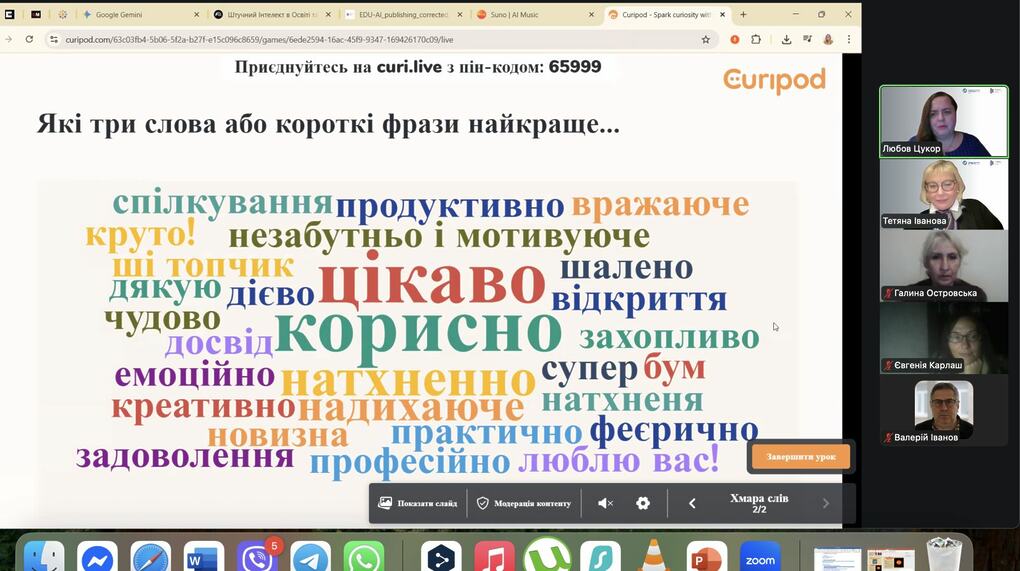Unmute sound with the speaker icon

coord(605,503)
